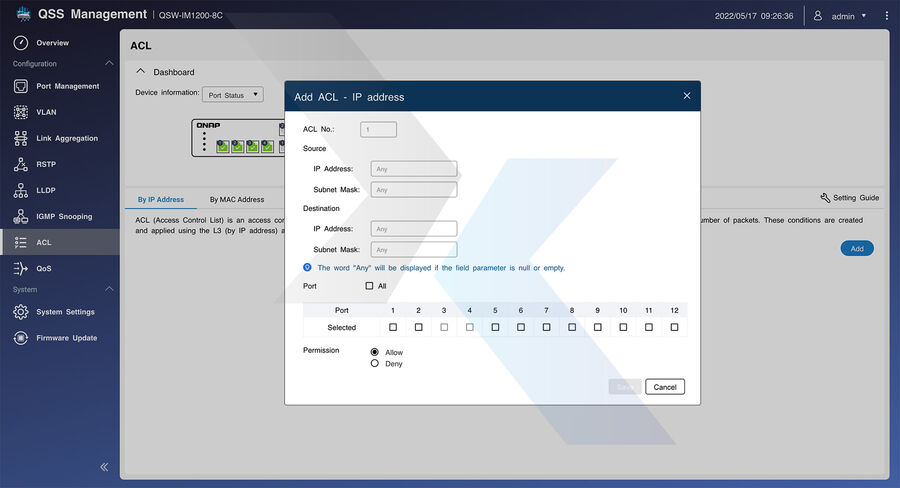Collapse the sidebar with double-arrow icon

[104, 467]
